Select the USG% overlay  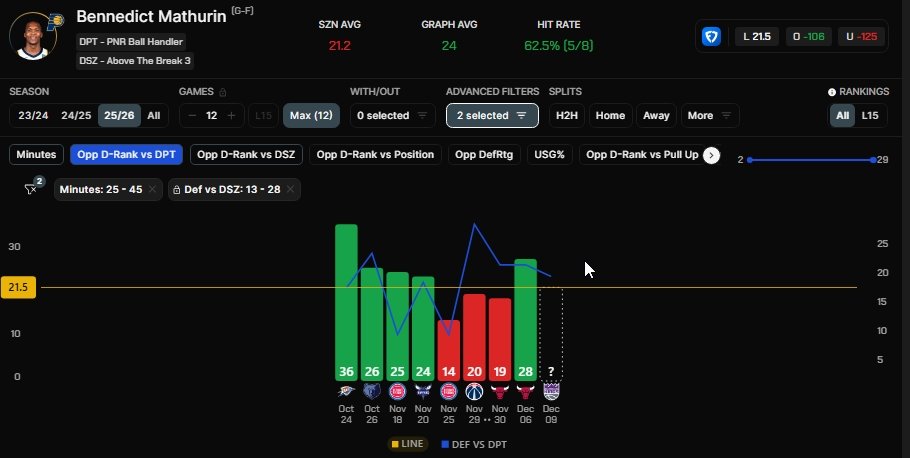(550, 155)
